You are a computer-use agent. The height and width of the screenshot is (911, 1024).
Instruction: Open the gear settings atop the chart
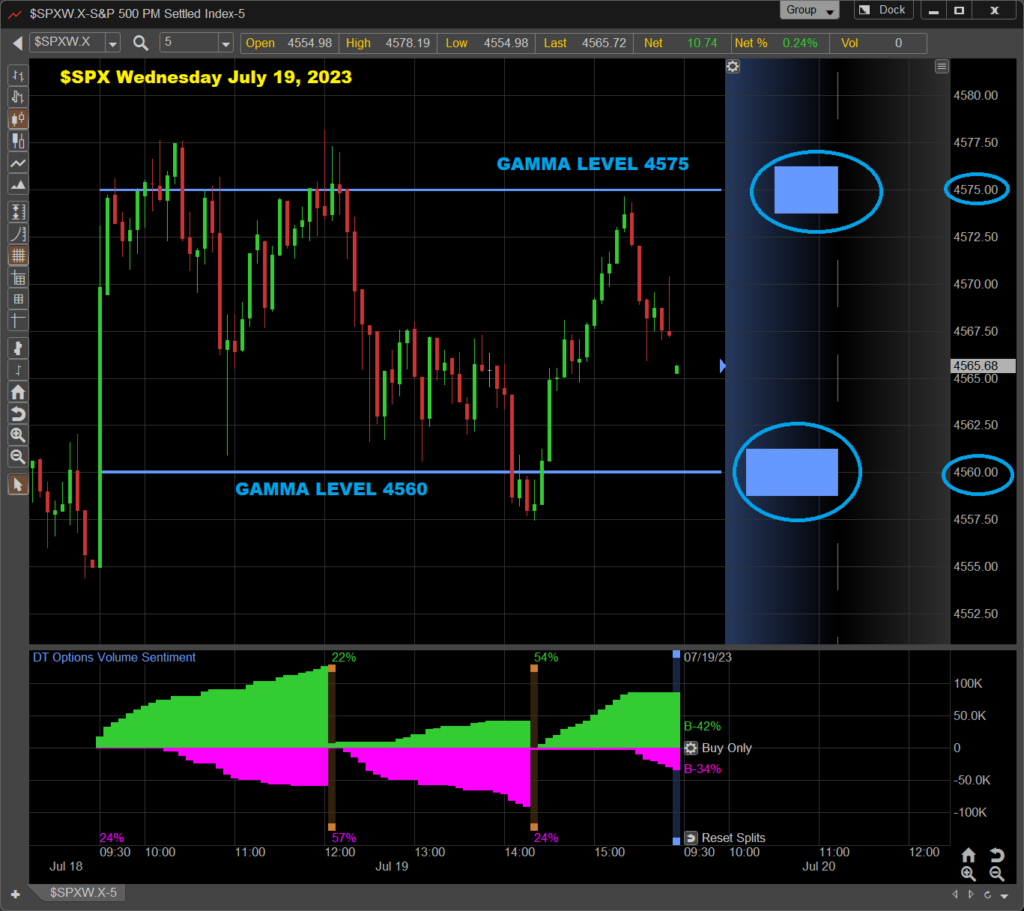[x=733, y=66]
